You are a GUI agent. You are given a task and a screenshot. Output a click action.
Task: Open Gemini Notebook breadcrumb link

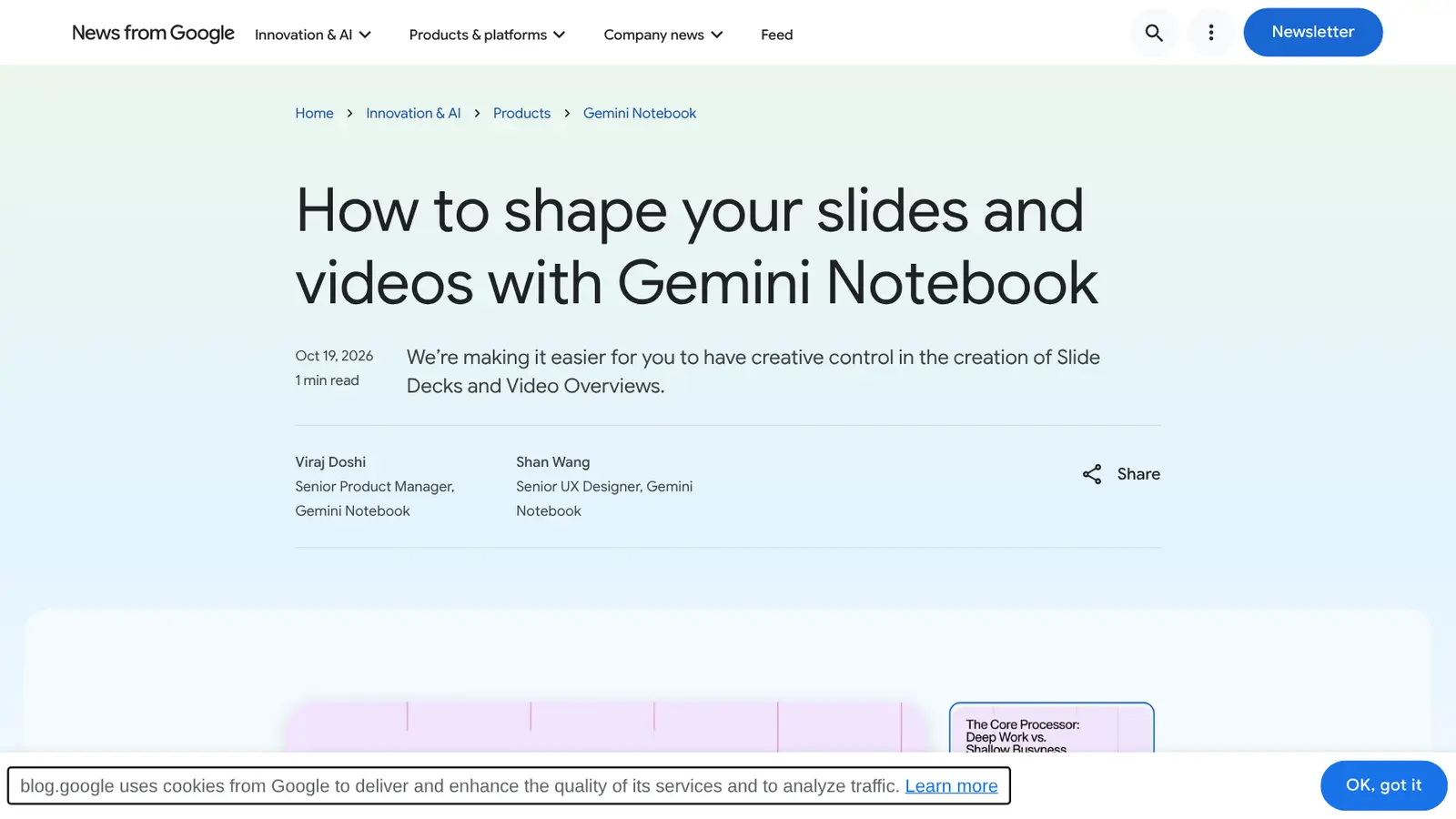(640, 113)
